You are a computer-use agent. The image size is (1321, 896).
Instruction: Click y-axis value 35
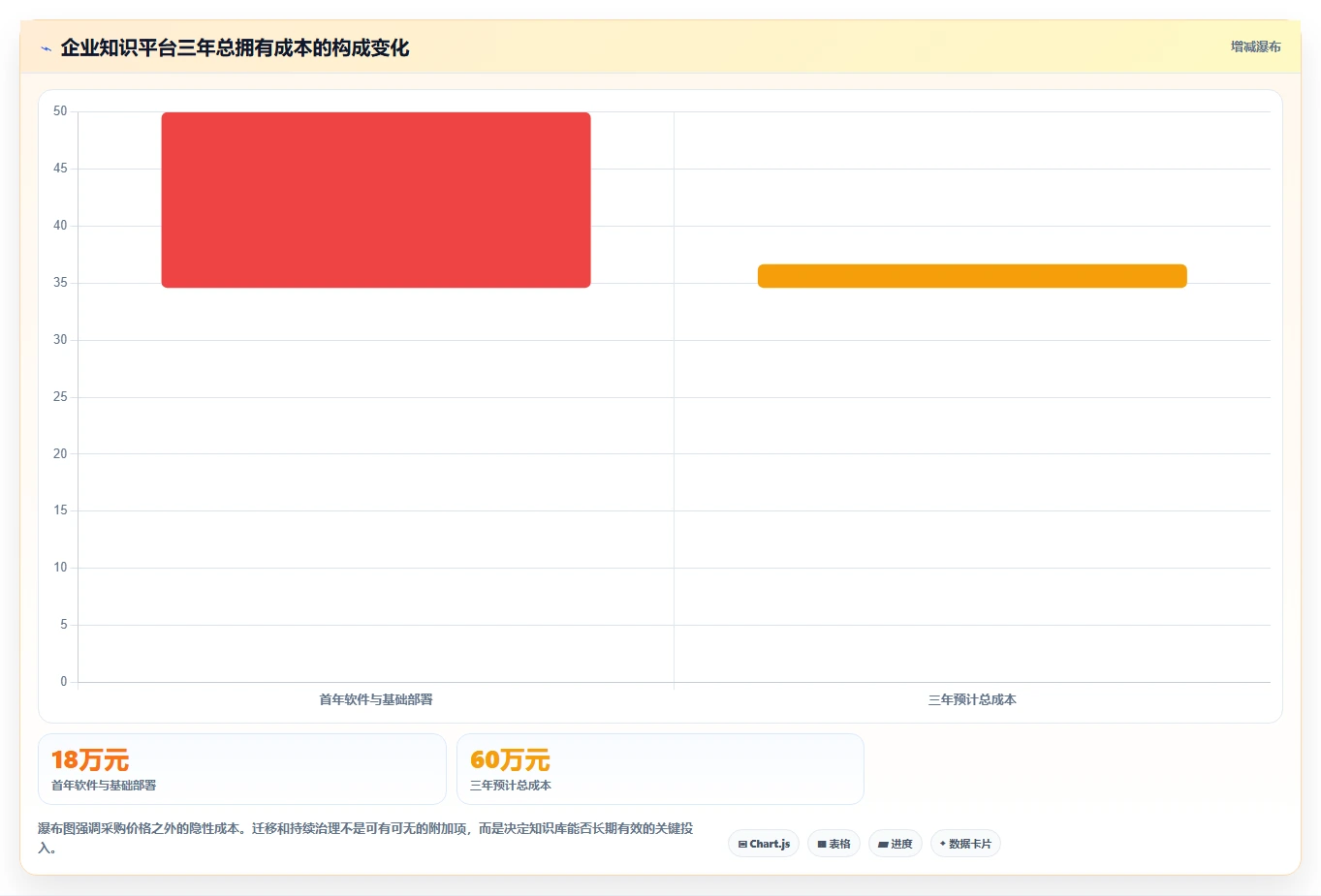60,283
